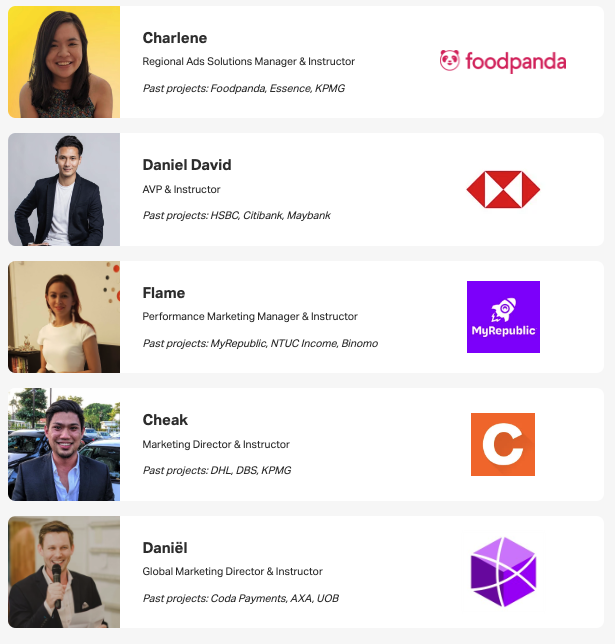The image size is (615, 644).
Task: Click the purple MyRepublic logo
Action: [x=503, y=317]
